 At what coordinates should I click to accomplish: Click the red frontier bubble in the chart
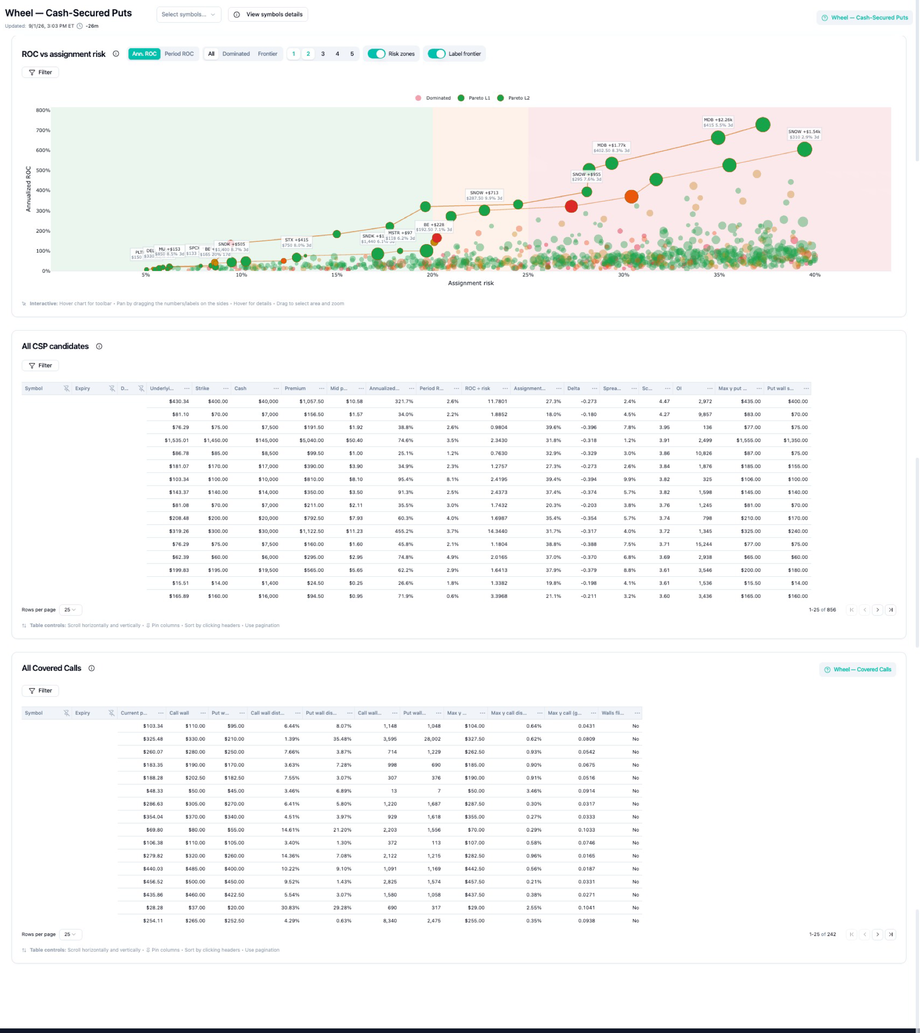(571, 207)
